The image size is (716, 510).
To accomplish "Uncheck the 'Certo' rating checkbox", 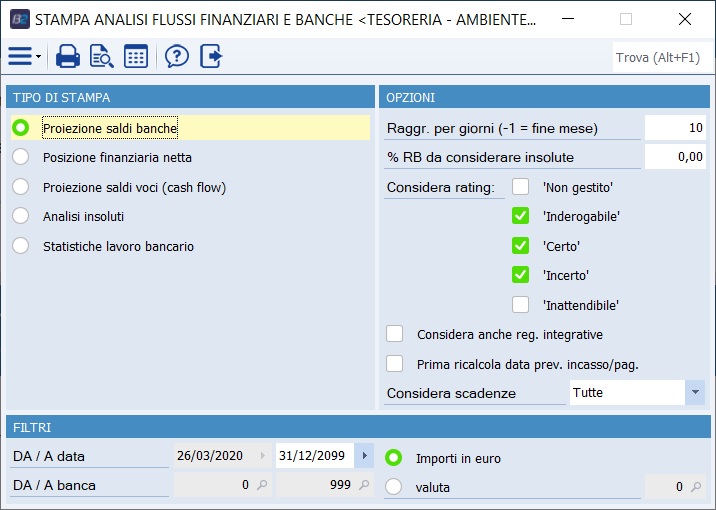I will click(x=520, y=245).
